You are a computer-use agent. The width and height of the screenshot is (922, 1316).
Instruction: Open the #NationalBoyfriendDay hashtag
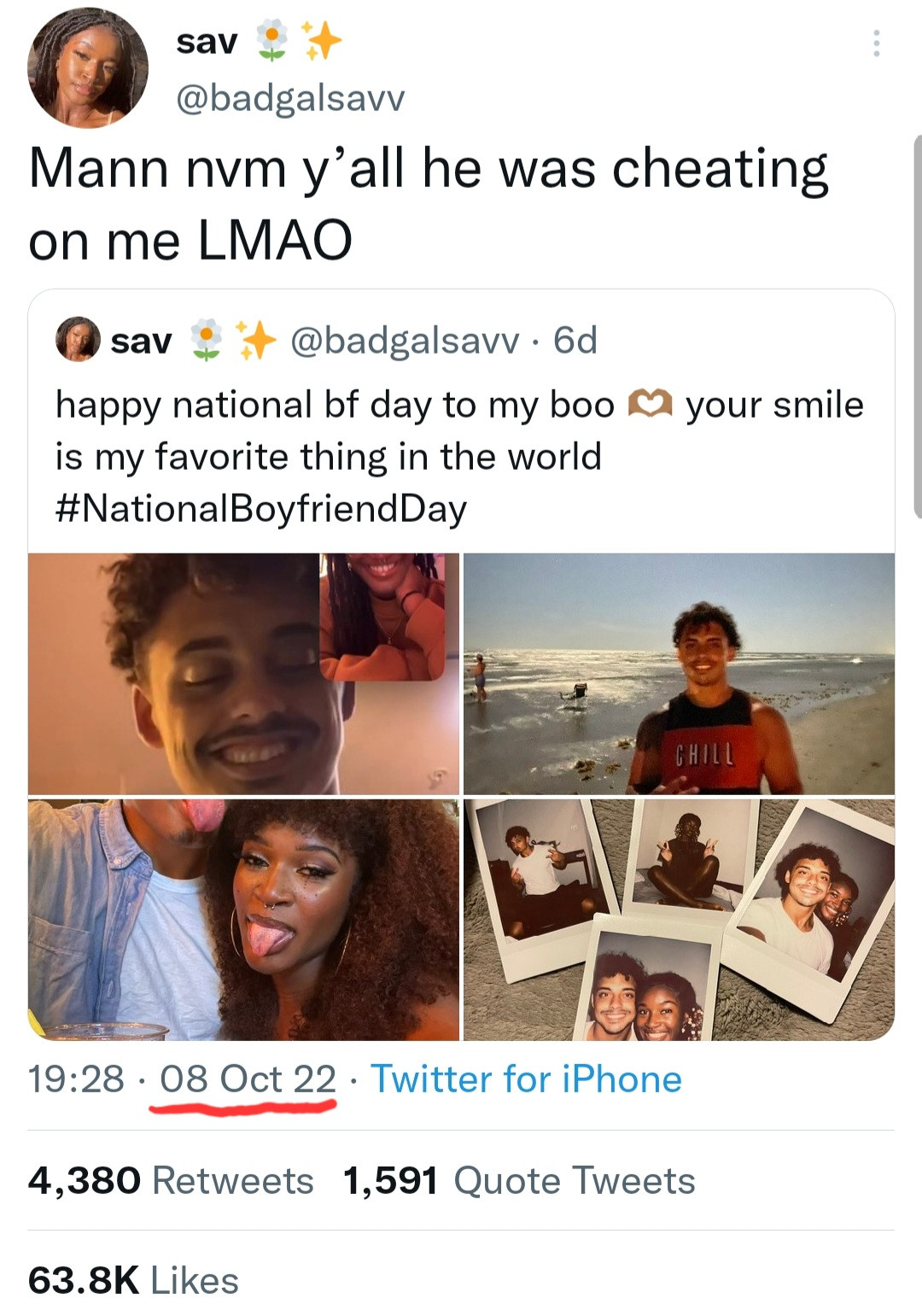point(261,509)
